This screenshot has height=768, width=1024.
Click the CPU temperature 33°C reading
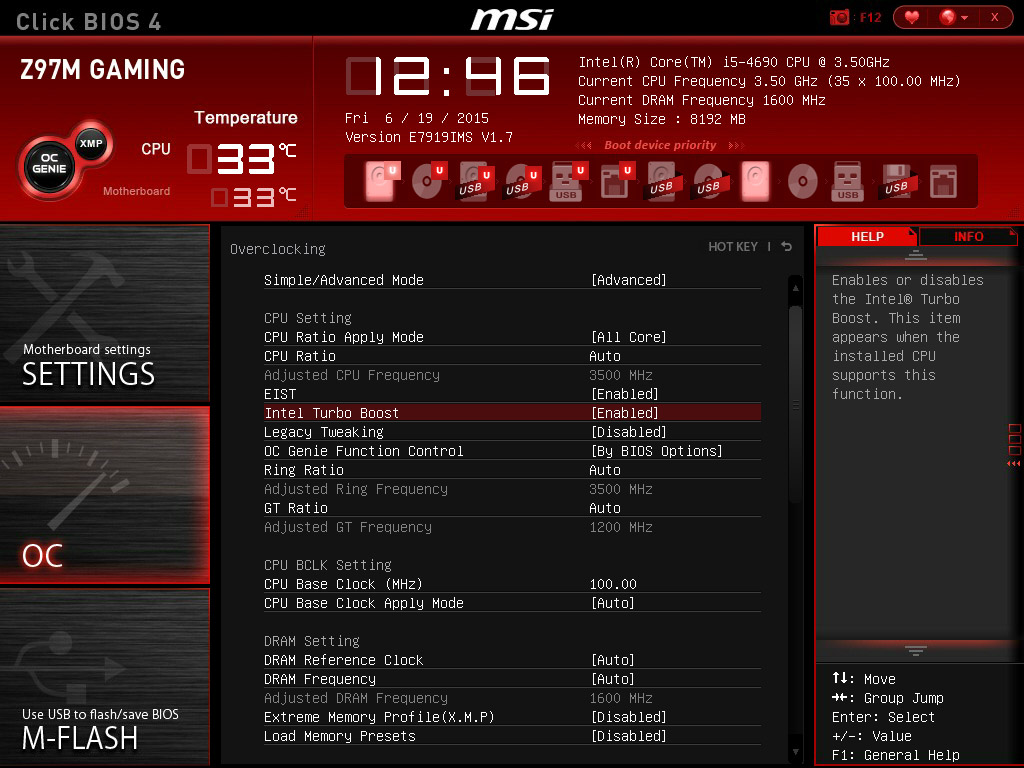click(x=242, y=159)
